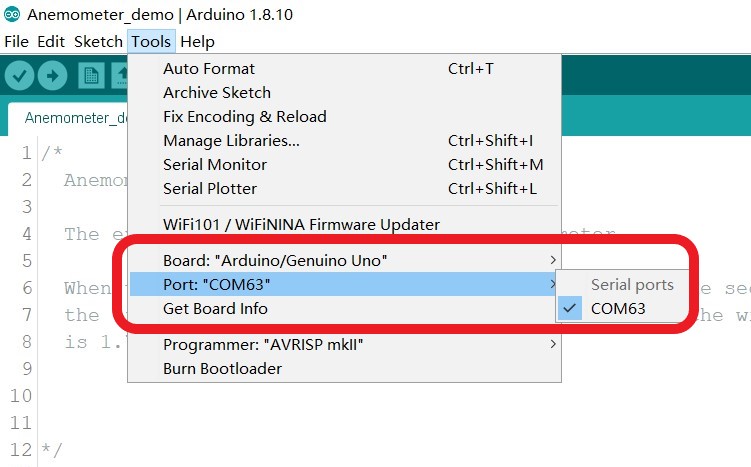The width and height of the screenshot is (751, 467).
Task: Click the /* comment start on line 1
Action: click(x=52, y=153)
